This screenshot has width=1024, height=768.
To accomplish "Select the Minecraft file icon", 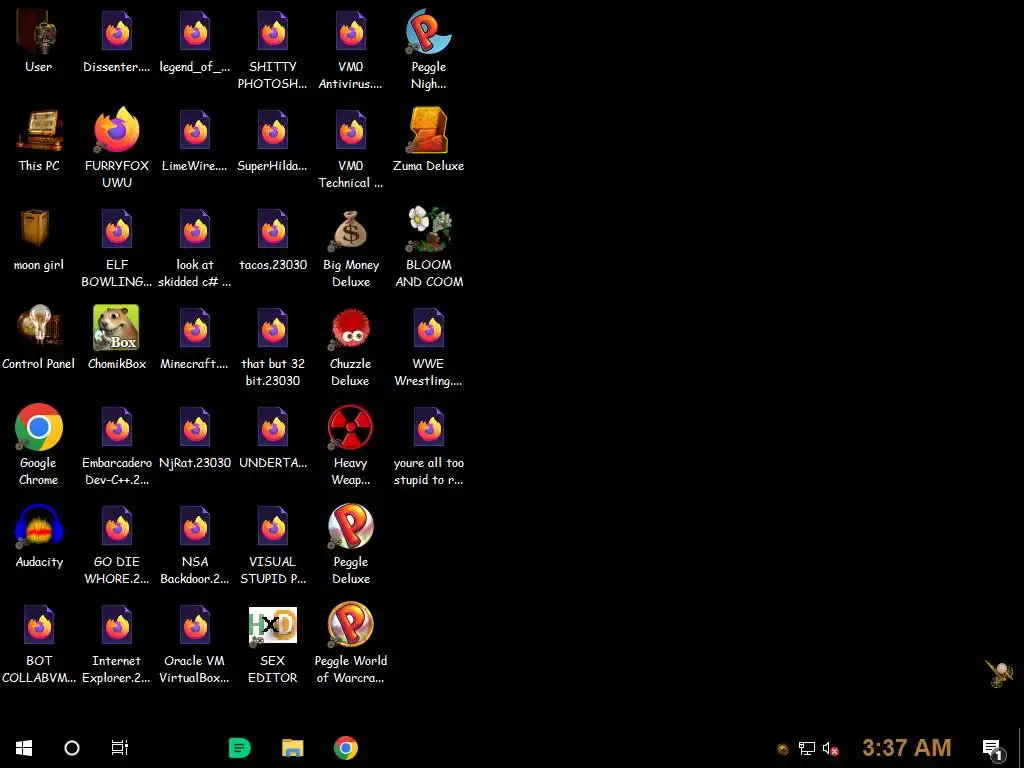I will tap(195, 328).
